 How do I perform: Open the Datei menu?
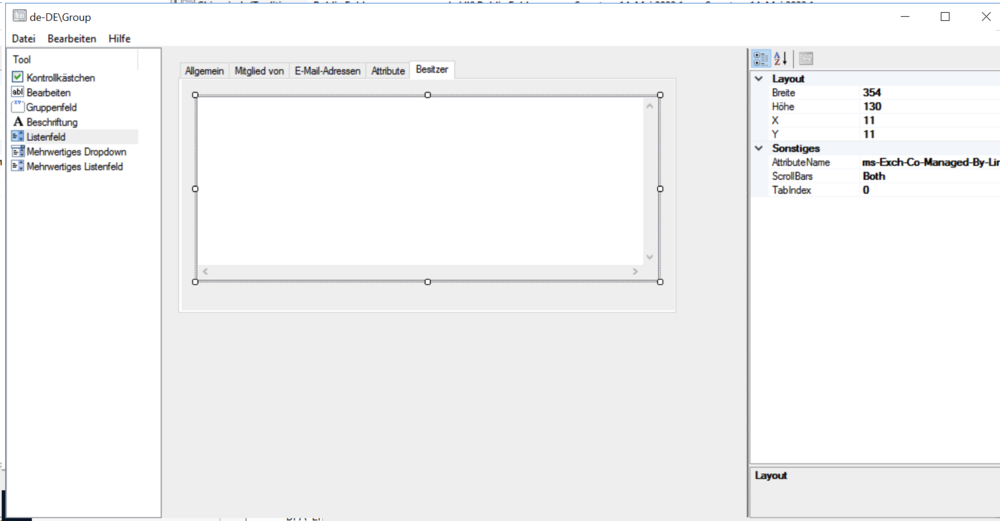[x=24, y=38]
